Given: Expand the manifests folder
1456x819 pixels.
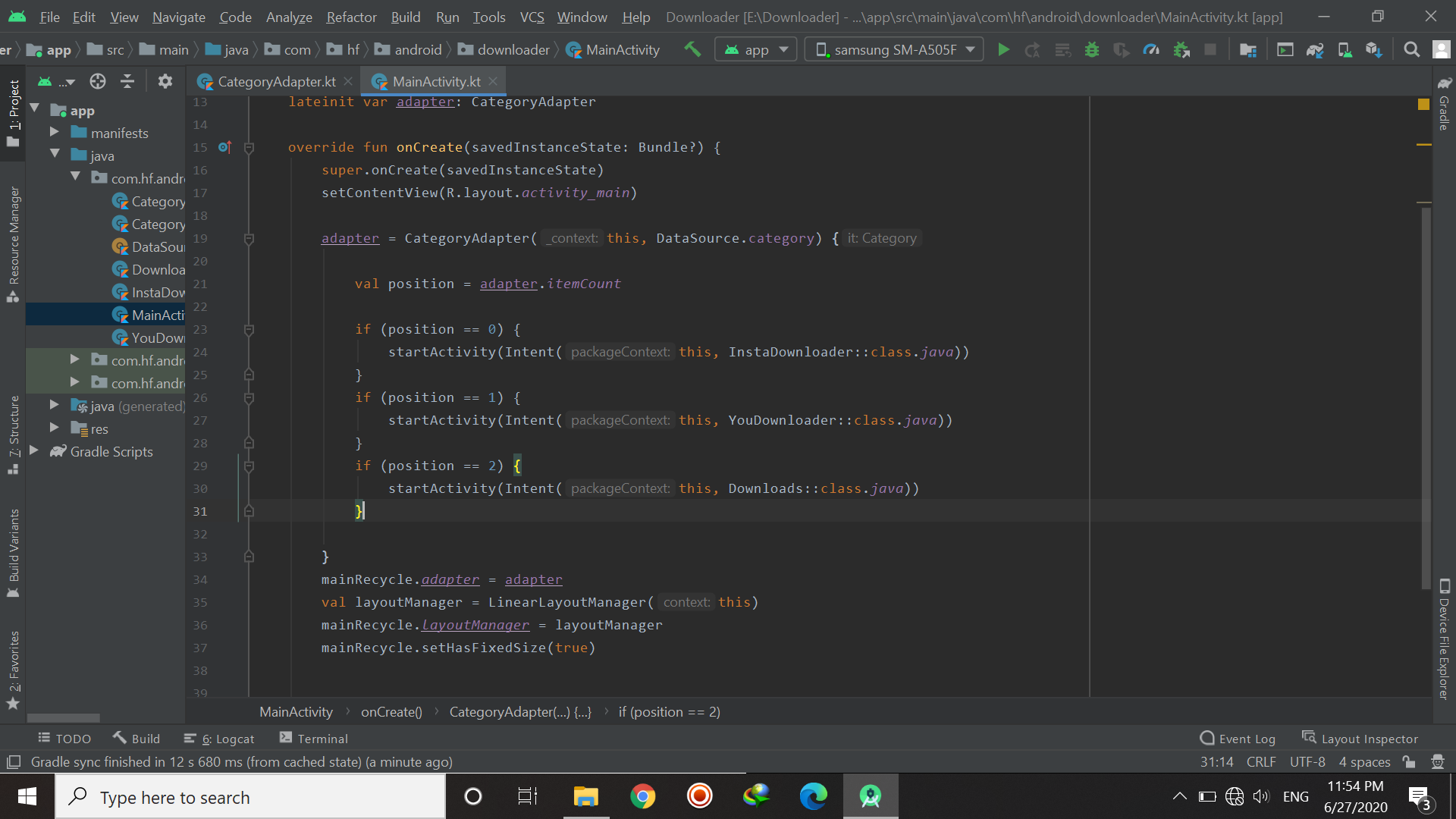Looking at the screenshot, I should [x=55, y=132].
